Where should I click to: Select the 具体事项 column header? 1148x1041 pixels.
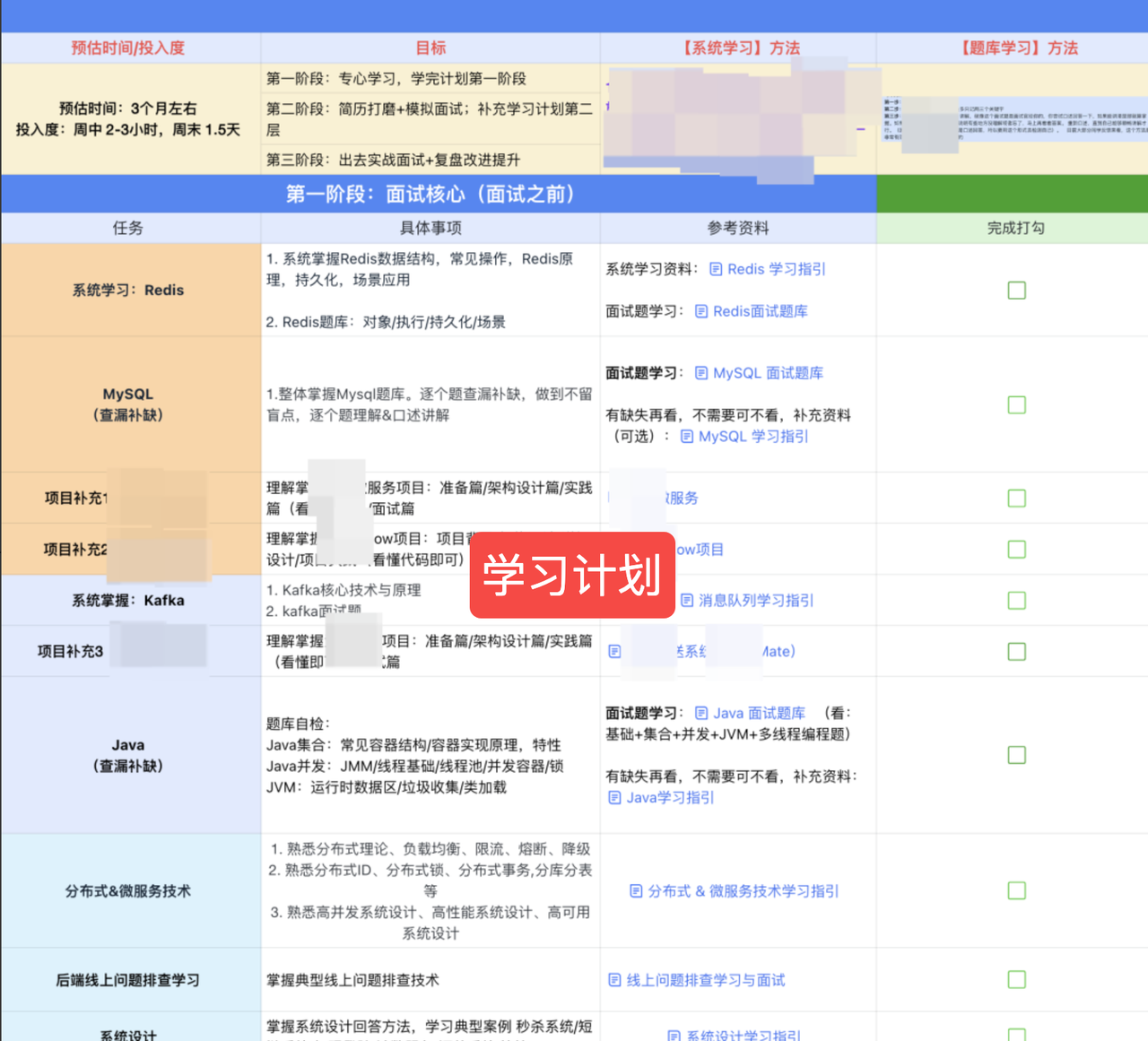point(430,229)
